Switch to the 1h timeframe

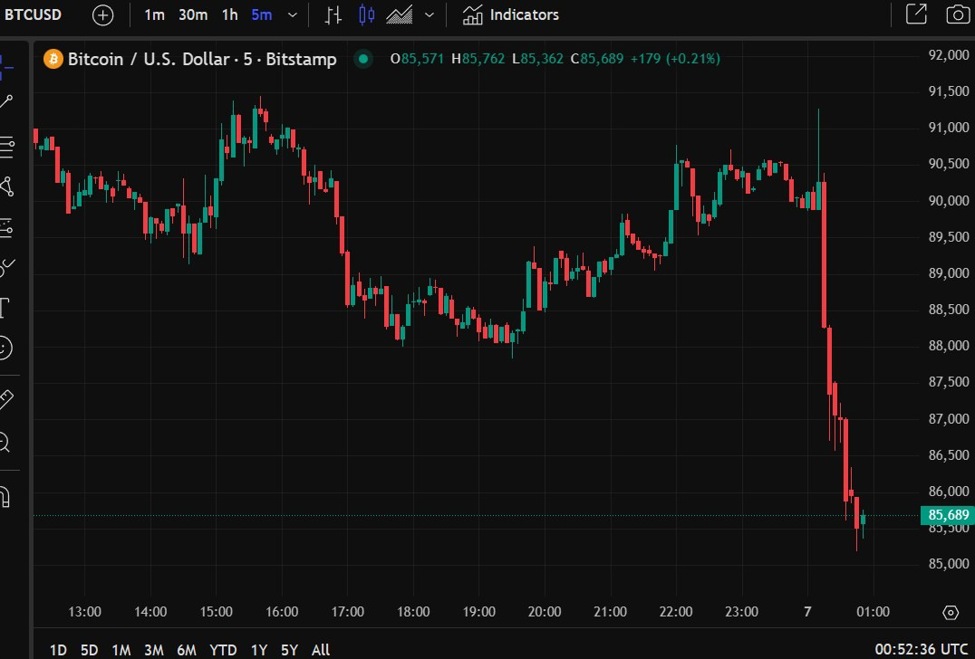[x=230, y=15]
